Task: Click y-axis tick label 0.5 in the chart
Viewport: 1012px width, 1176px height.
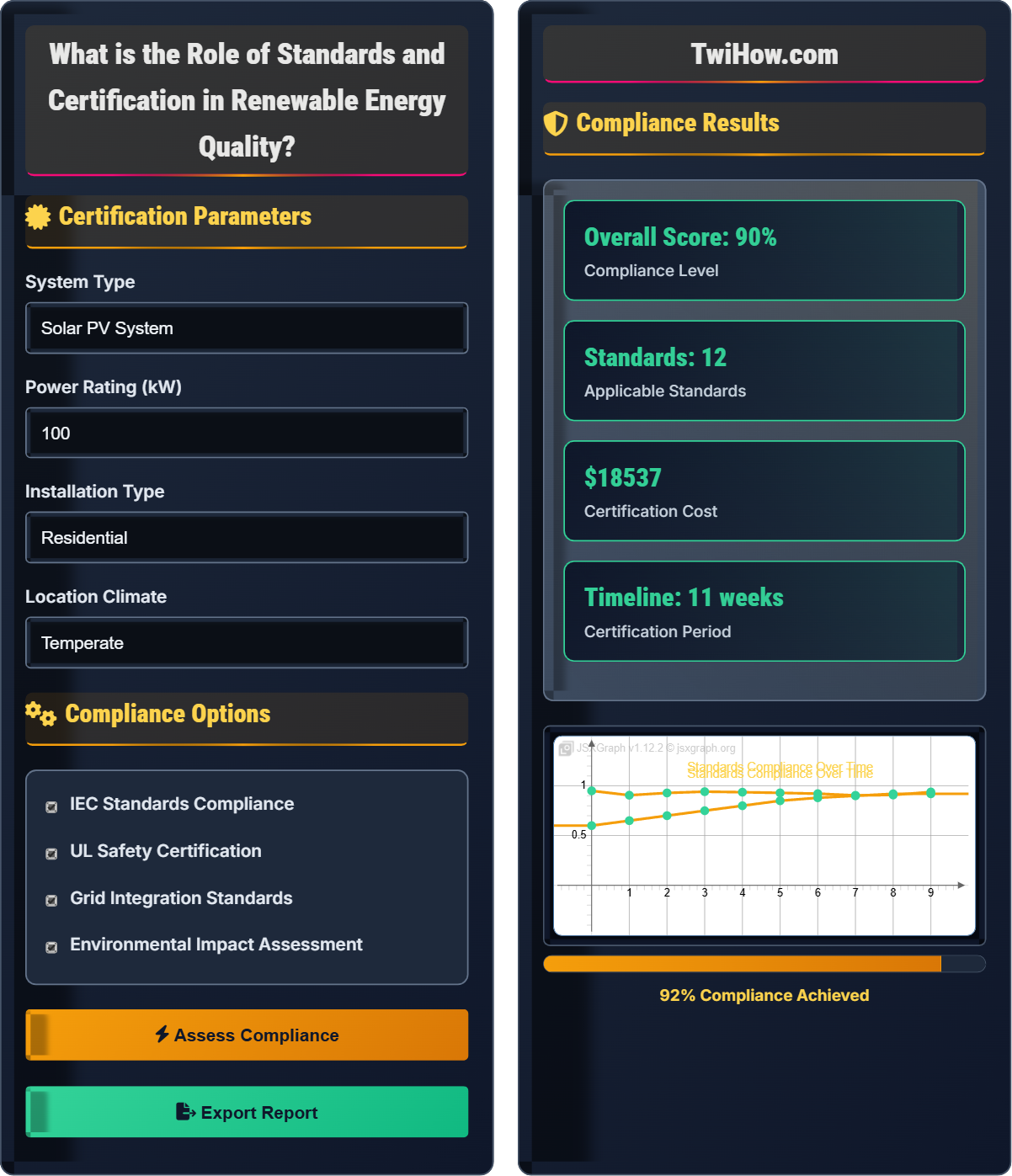Action: 579,835
